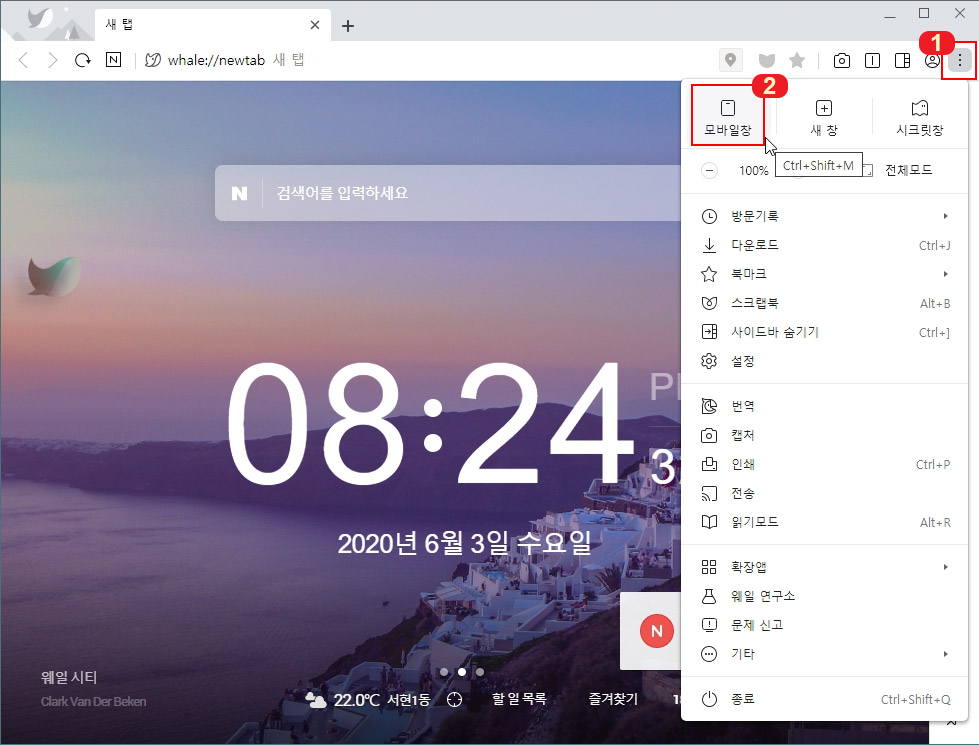Click the Naver search box on new tab
Image resolution: width=979 pixels, height=745 pixels.
pyautogui.click(x=448, y=193)
